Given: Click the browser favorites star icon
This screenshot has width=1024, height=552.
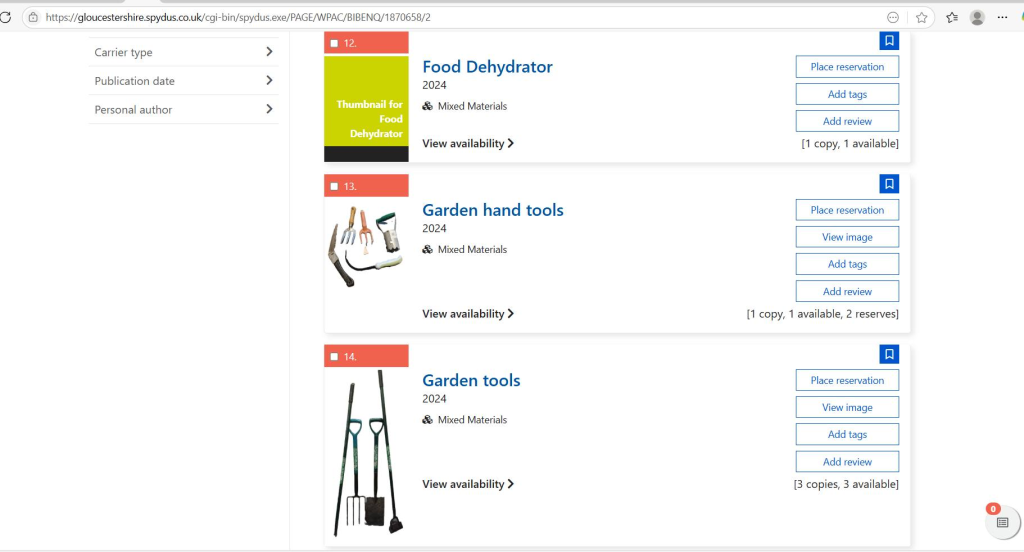Looking at the screenshot, I should pyautogui.click(x=922, y=17).
